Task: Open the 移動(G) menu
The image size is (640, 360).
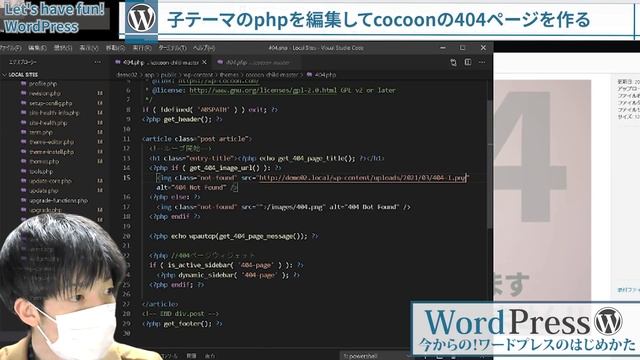Action: click(x=115, y=48)
